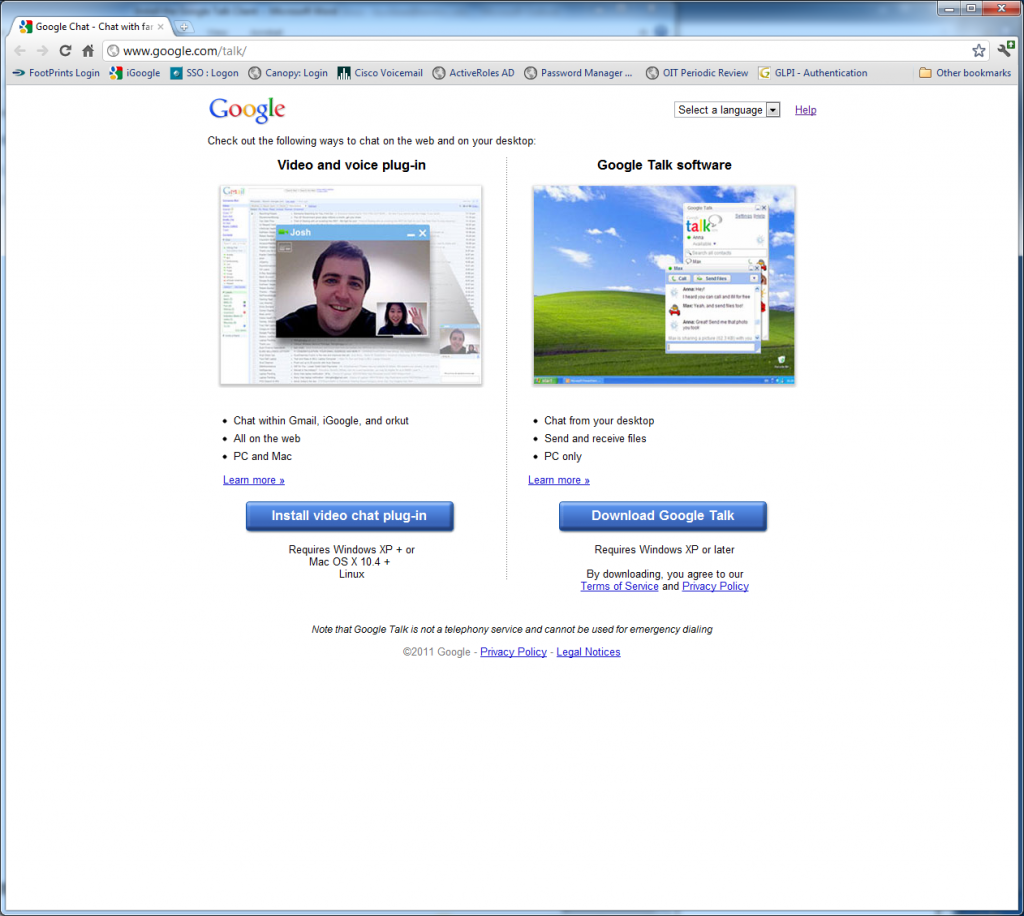Open the Cisco Voicemail bookmark

(x=380, y=72)
